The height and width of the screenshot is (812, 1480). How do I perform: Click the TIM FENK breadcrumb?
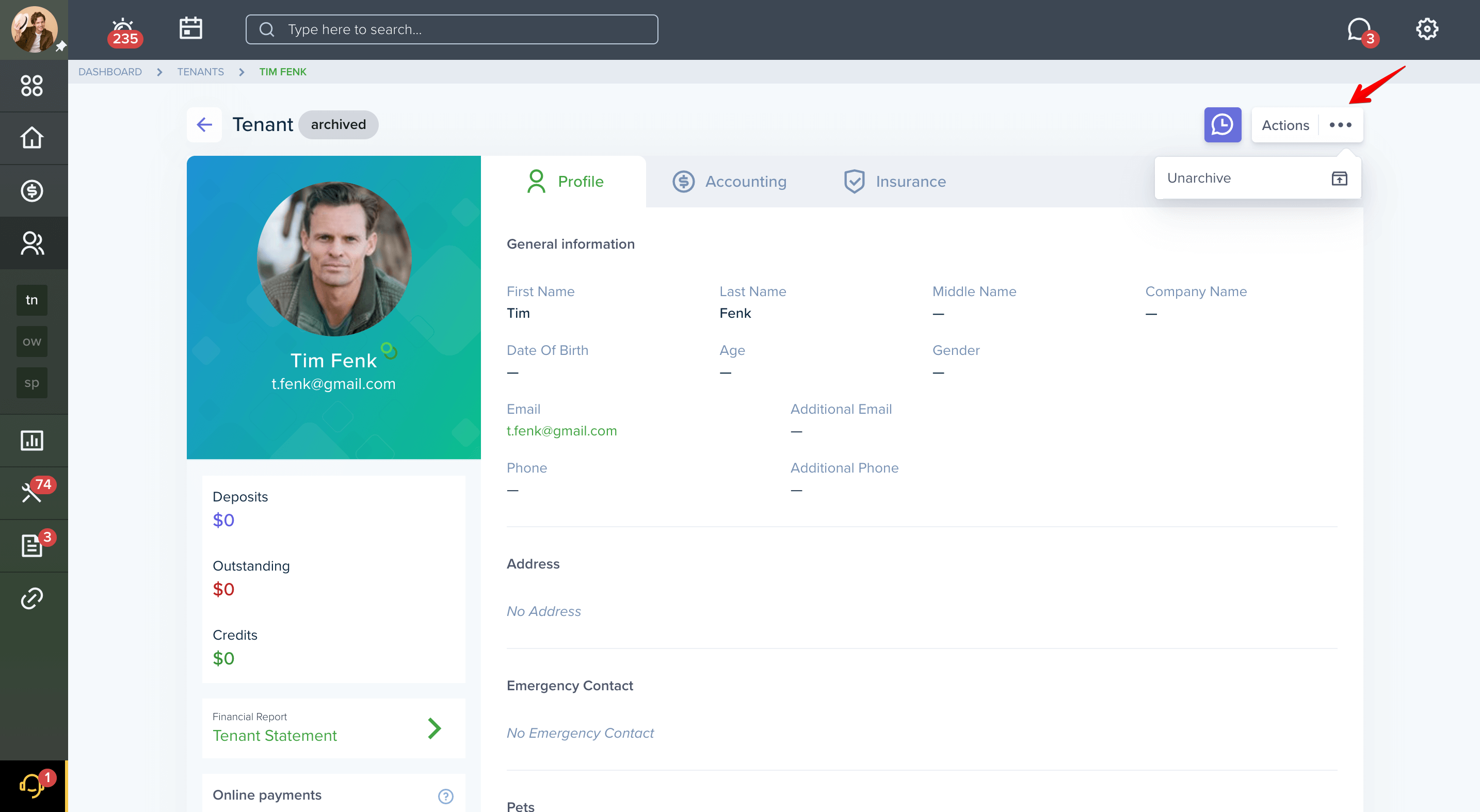click(283, 72)
